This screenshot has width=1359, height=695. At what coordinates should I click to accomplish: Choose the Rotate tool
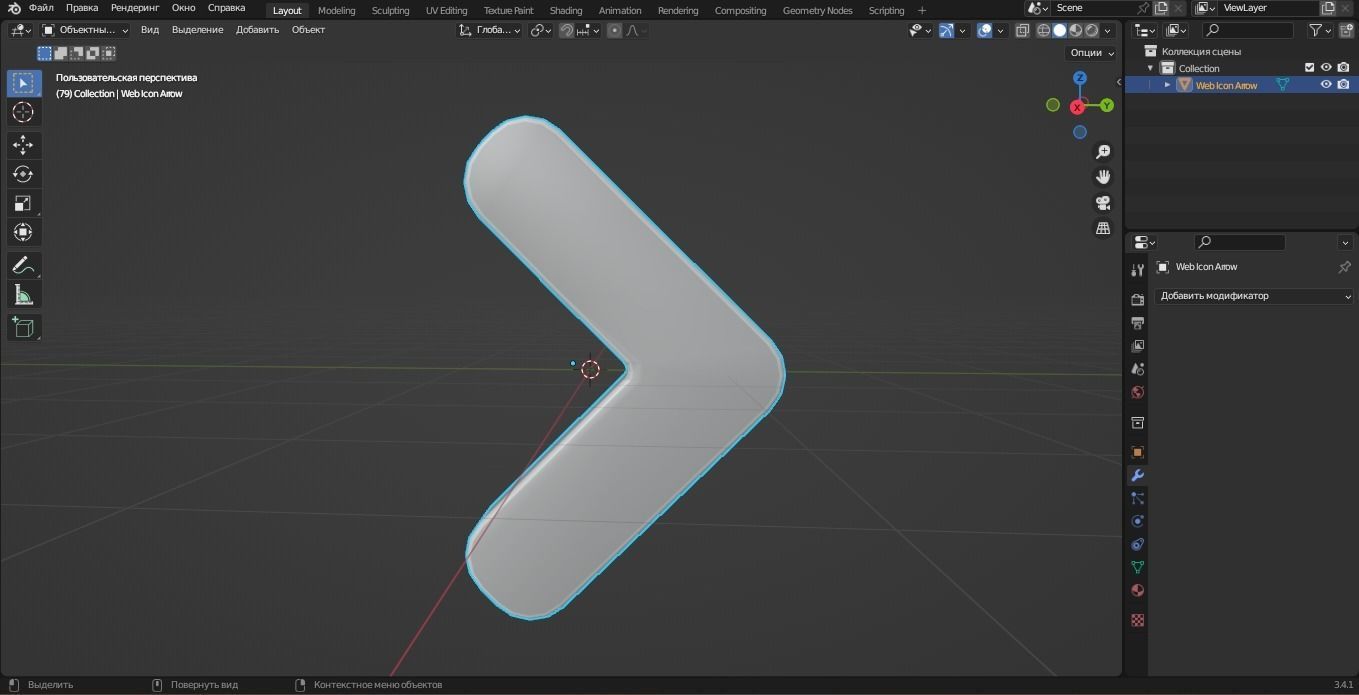point(23,174)
